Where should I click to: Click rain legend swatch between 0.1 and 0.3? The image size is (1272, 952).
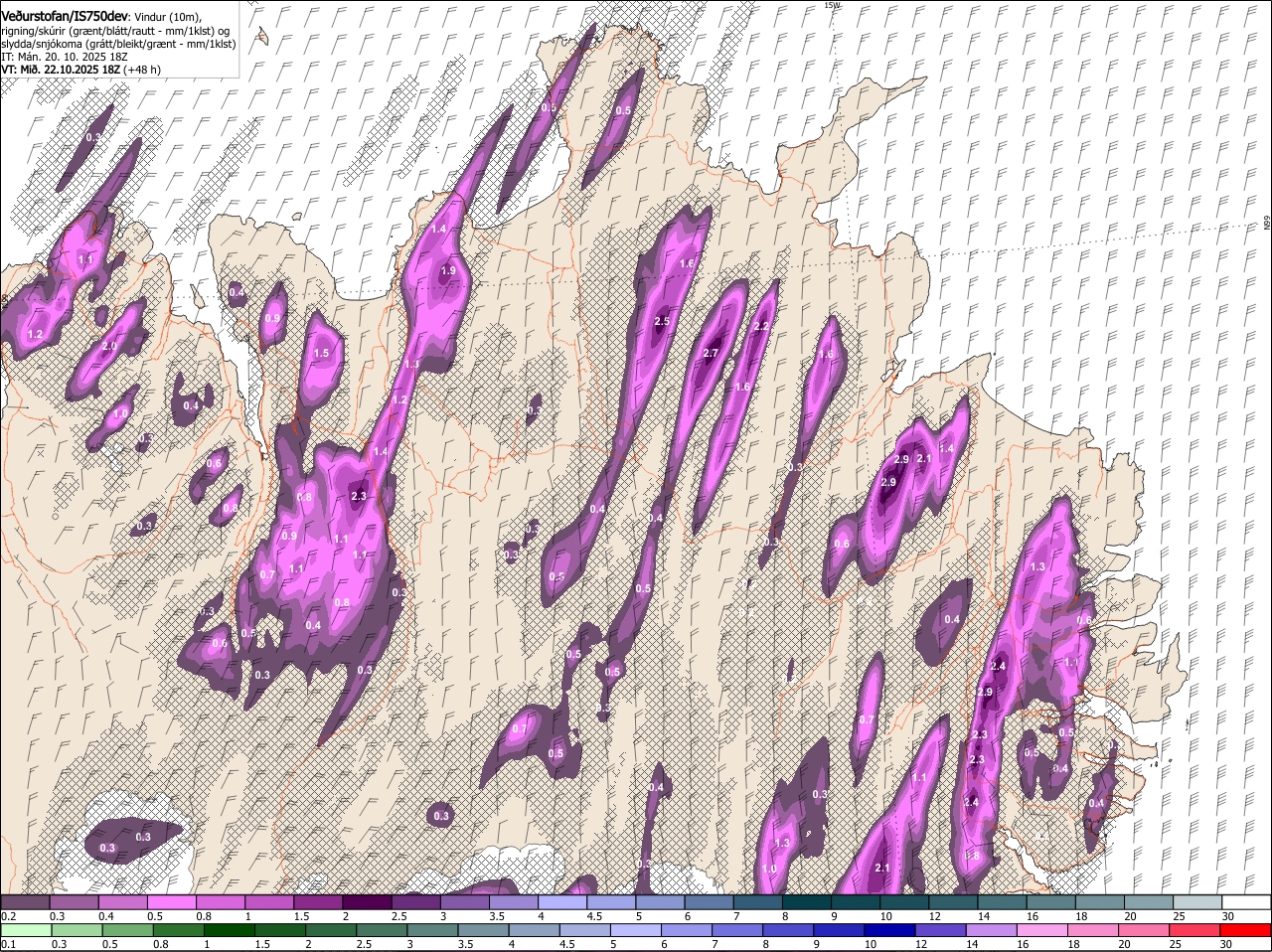tap(26, 931)
